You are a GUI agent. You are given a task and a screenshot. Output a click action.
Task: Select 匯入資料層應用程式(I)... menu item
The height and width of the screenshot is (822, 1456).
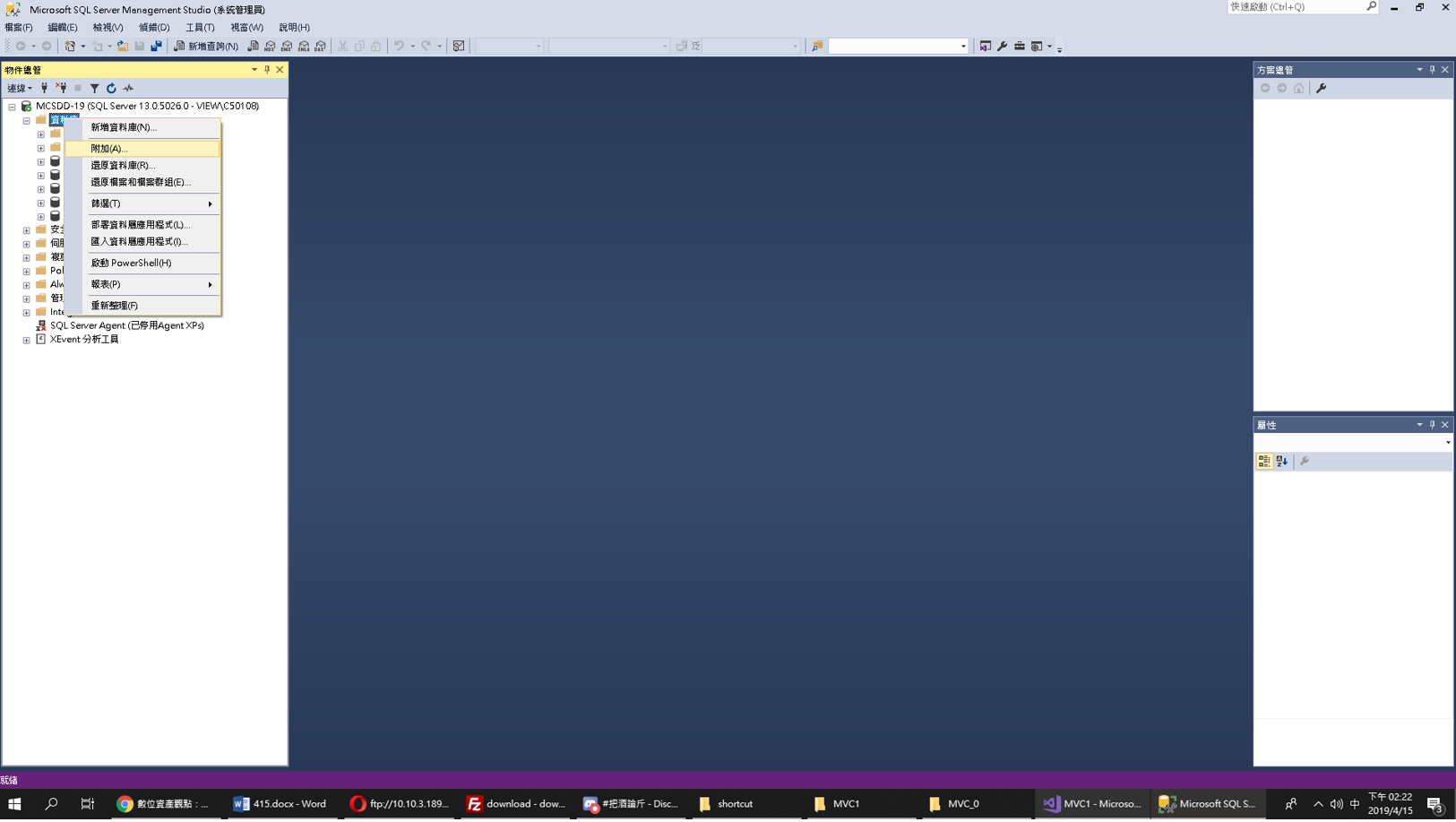coord(142,241)
